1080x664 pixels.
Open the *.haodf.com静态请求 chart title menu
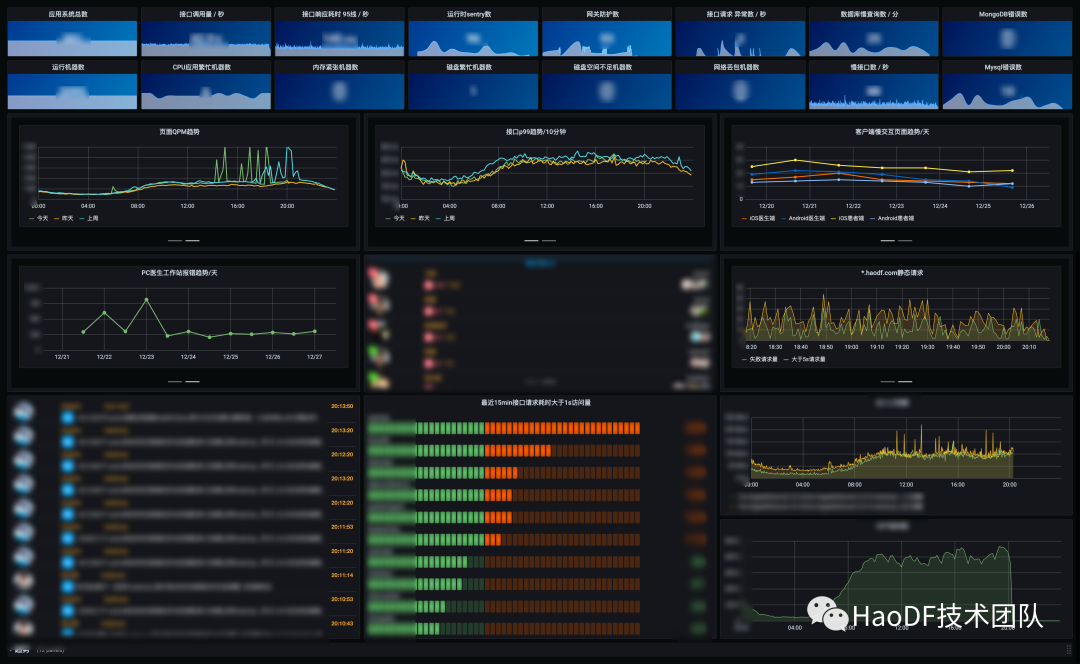point(892,273)
